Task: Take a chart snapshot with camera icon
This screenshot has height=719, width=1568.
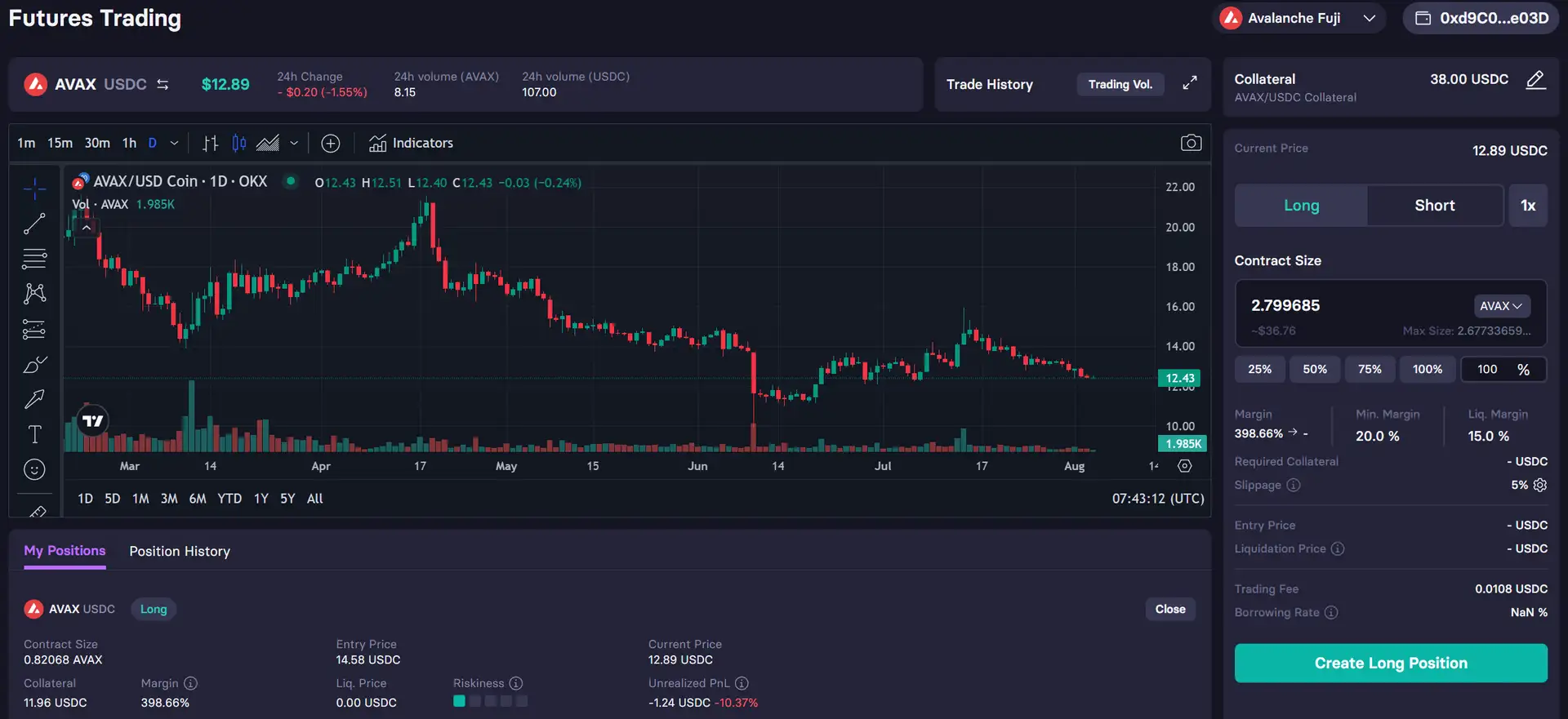Action: tap(1191, 143)
